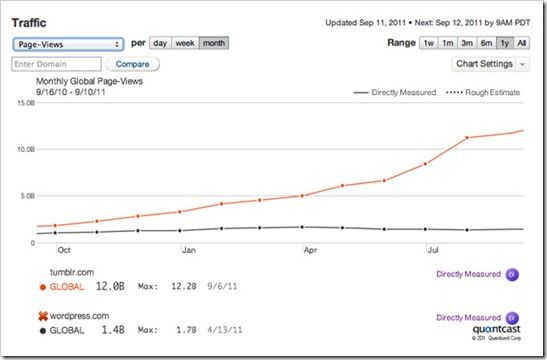This screenshot has height=360, width=547.
Task: Click the Chart Settings arrow
Action: point(522,65)
